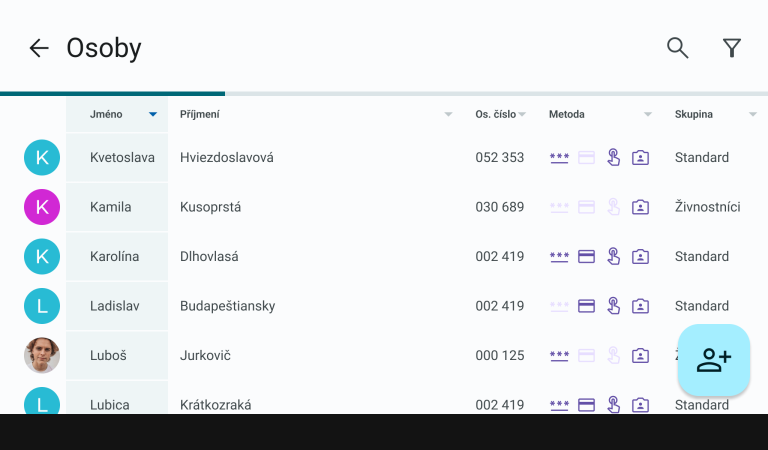Click the card icon in Lubica's row
The width and height of the screenshot is (768, 450).
click(587, 405)
